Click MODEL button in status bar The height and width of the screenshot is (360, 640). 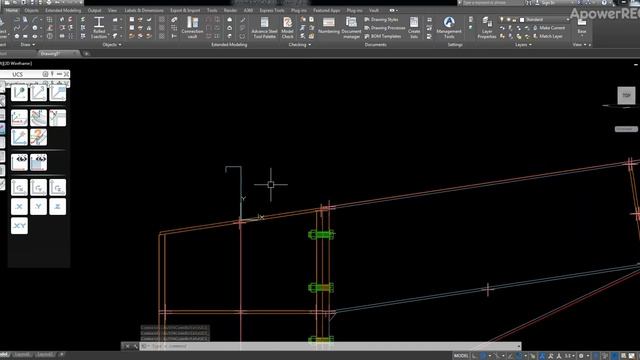point(461,356)
